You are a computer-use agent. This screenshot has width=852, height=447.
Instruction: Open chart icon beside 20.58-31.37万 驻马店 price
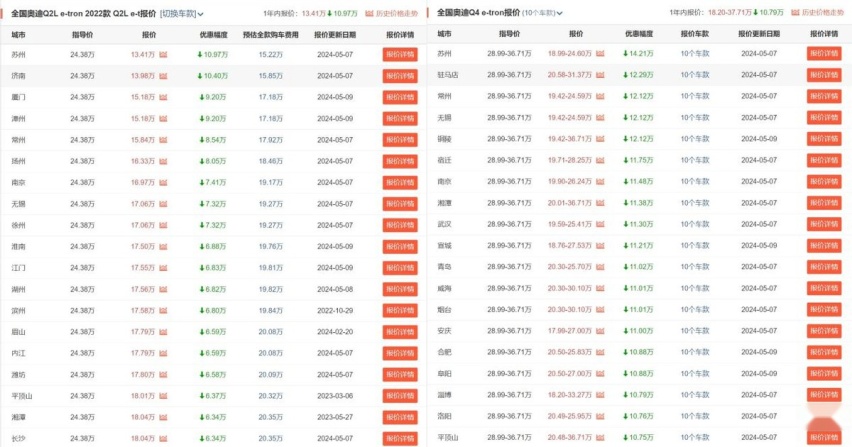coord(600,75)
